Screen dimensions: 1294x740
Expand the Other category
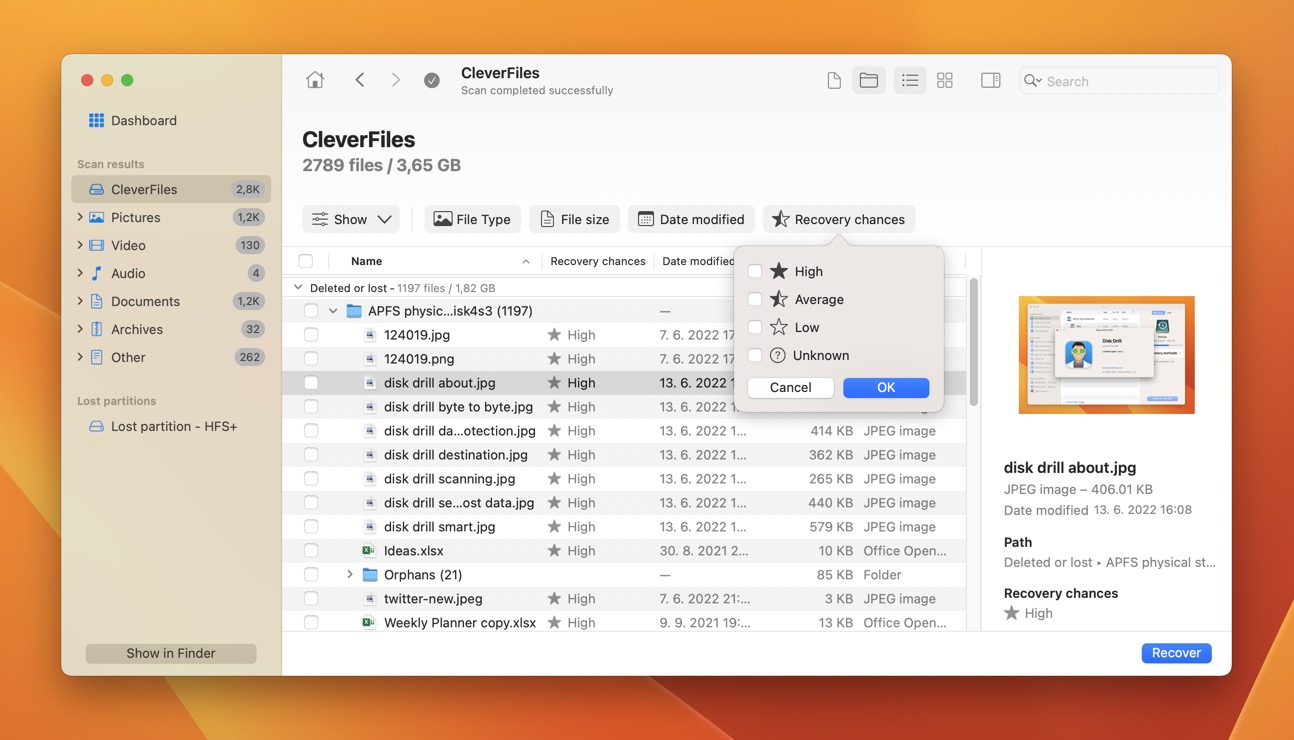[80, 357]
